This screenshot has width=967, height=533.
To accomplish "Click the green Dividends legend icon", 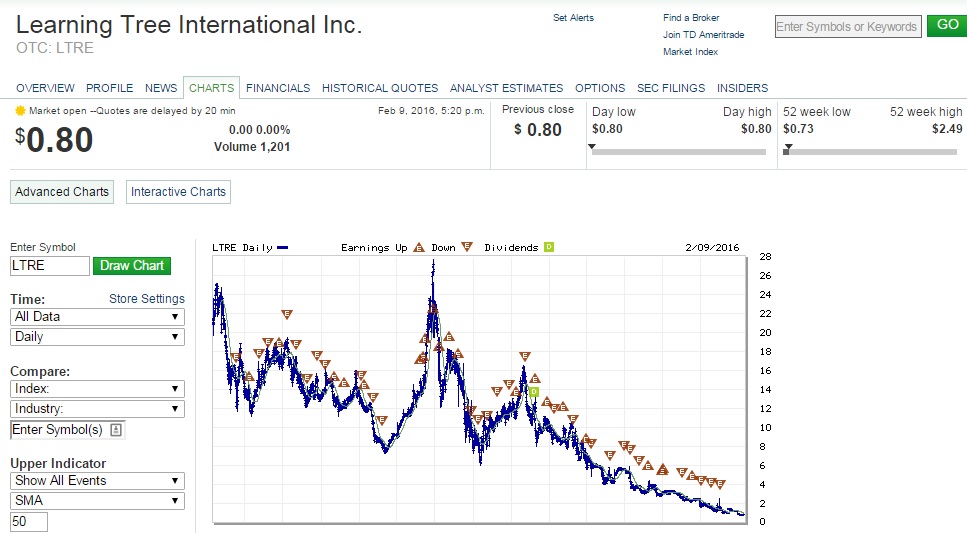I will tap(549, 247).
